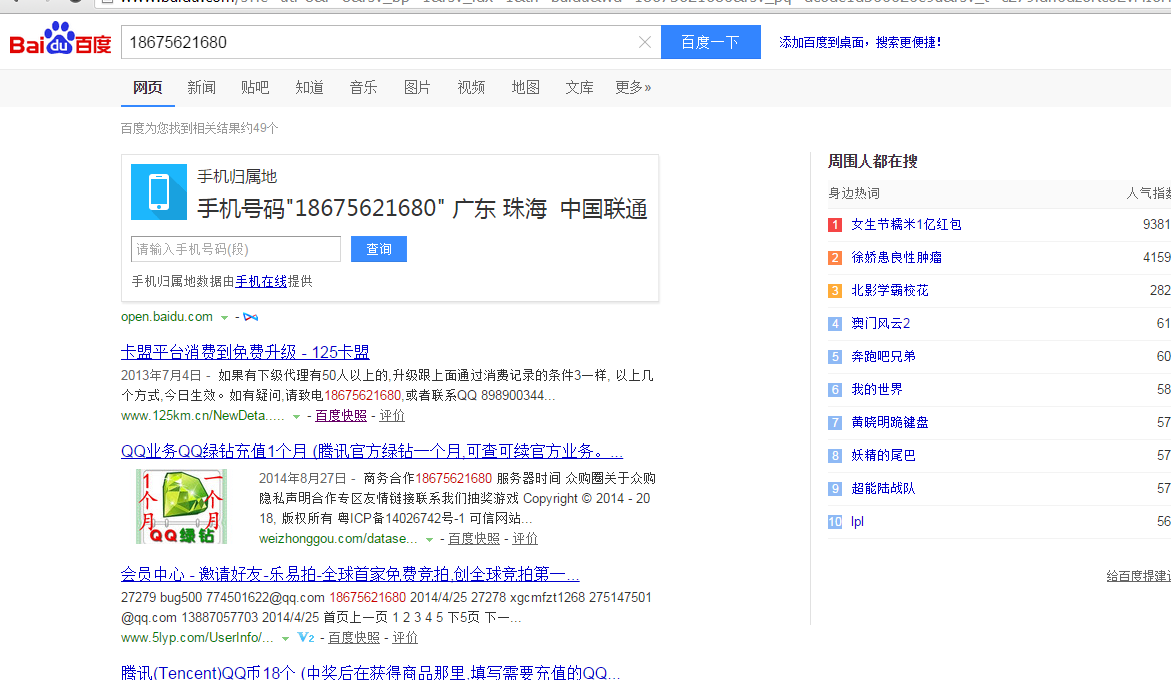Open hot search 女生节糯米1亿红包
Viewport: 1171px width, 680px height.
(906, 225)
